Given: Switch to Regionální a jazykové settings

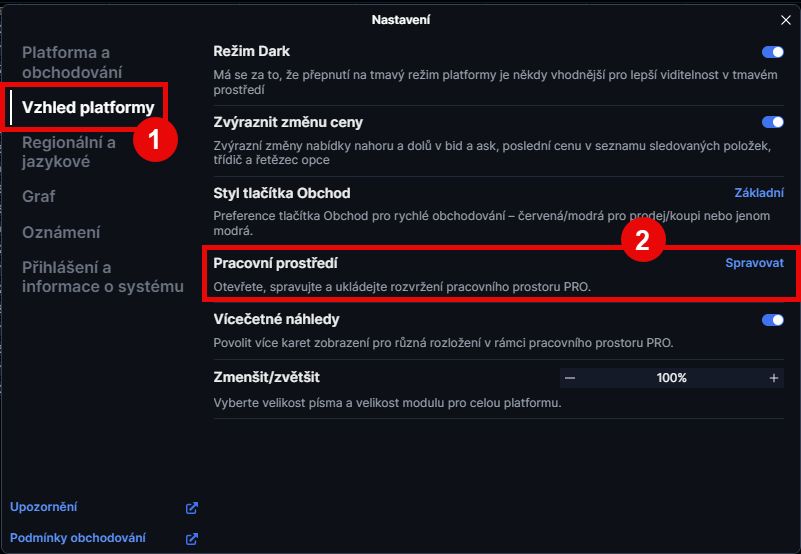Looking at the screenshot, I should point(69,152).
